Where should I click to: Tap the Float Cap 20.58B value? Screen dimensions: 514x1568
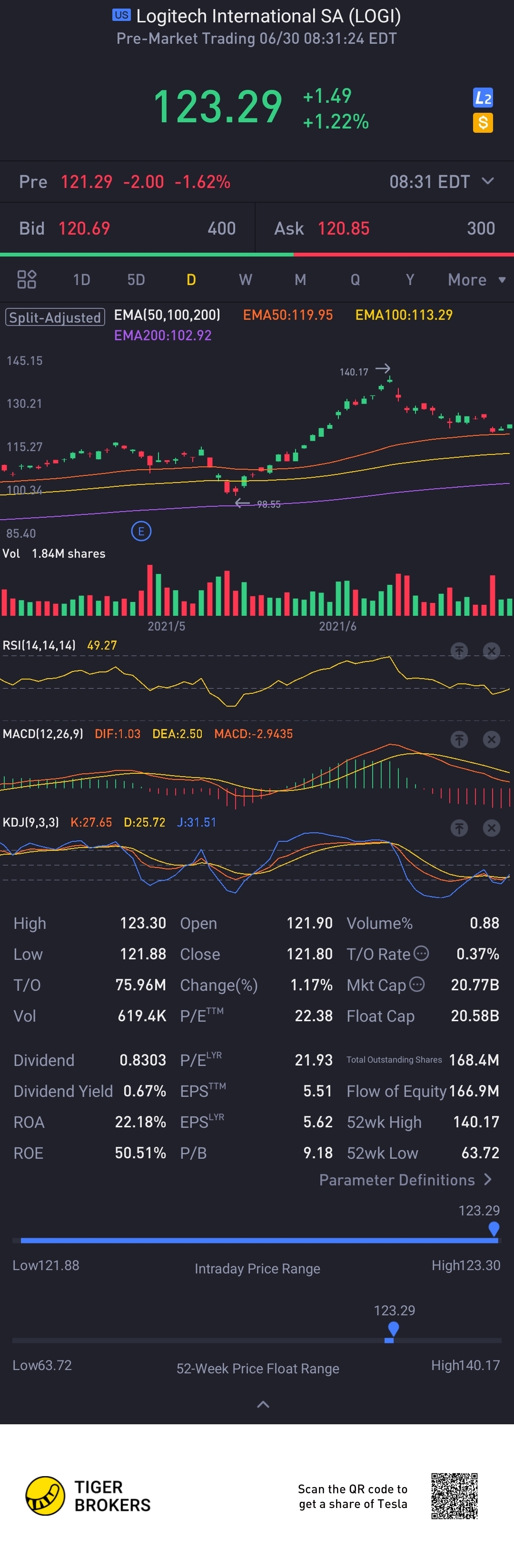[x=474, y=1016]
